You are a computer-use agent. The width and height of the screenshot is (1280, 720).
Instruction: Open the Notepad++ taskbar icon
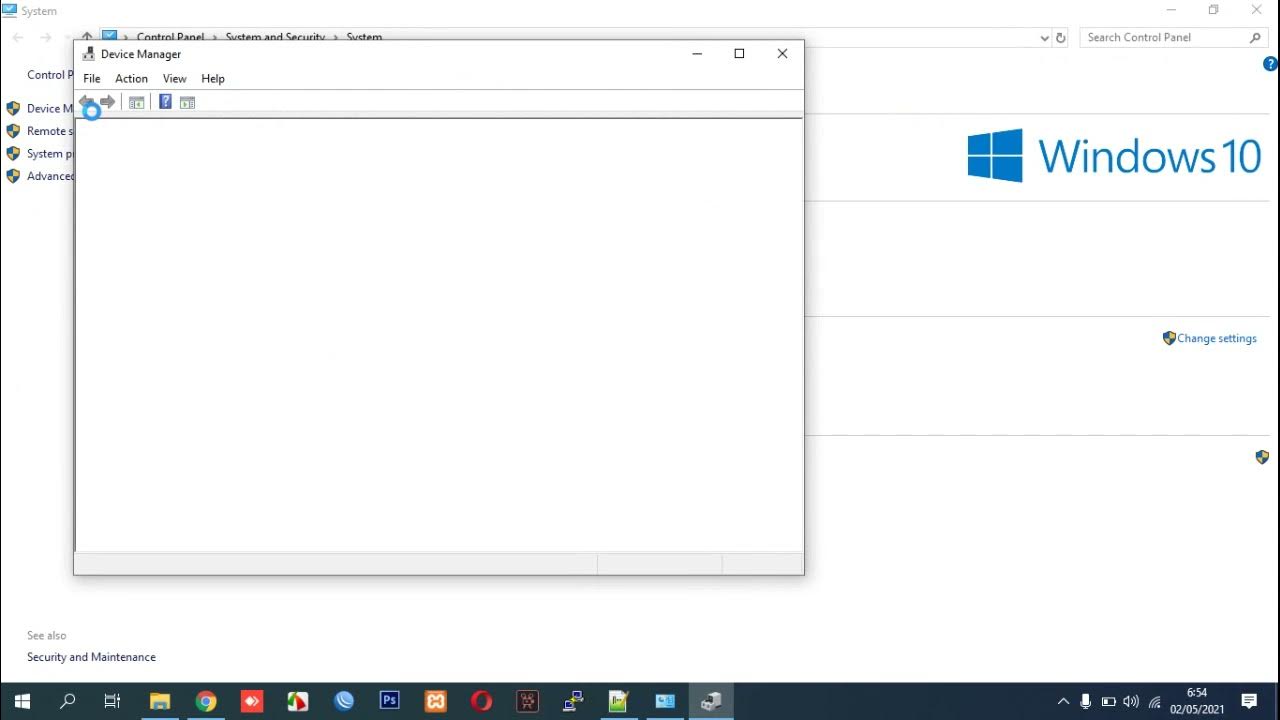click(x=619, y=701)
